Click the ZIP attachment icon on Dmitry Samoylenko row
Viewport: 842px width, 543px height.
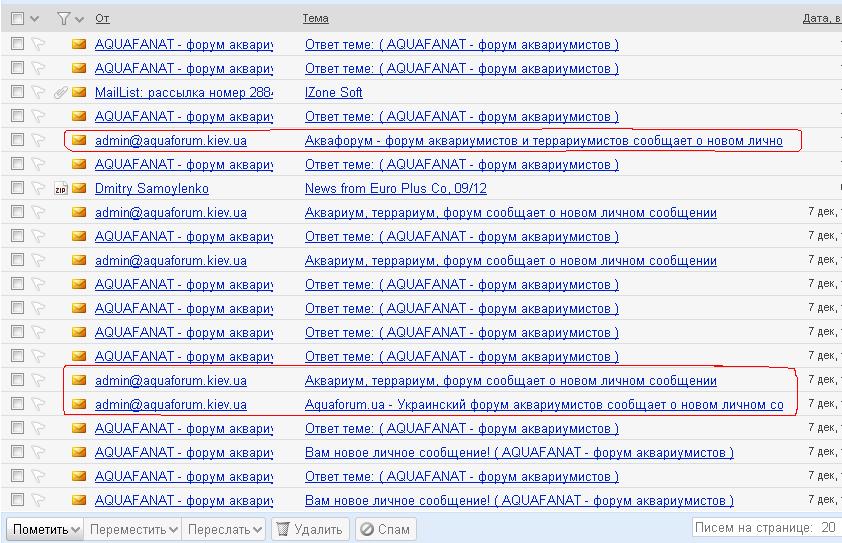[61, 189]
